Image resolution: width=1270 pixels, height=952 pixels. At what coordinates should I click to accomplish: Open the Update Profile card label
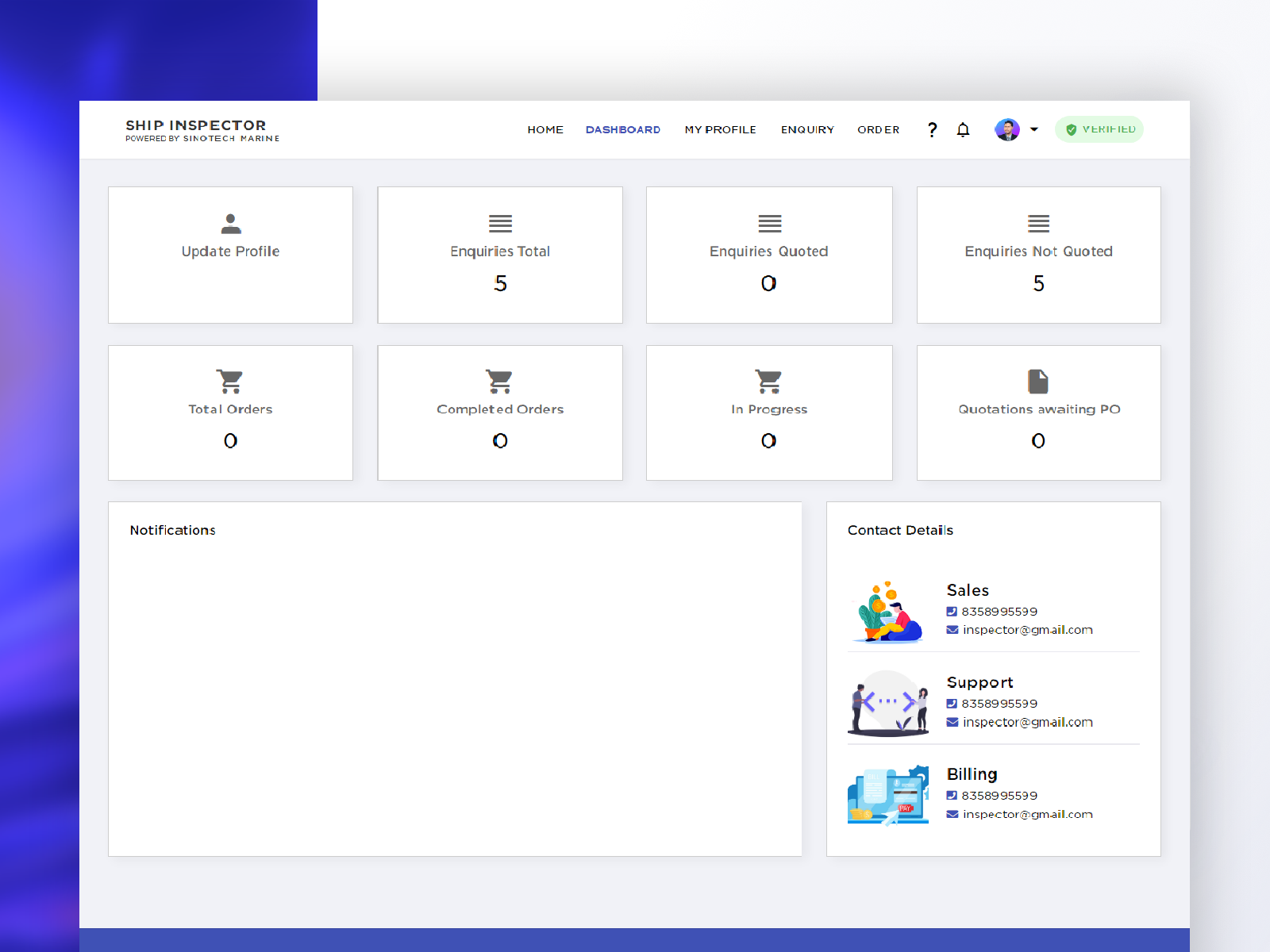[x=230, y=251]
